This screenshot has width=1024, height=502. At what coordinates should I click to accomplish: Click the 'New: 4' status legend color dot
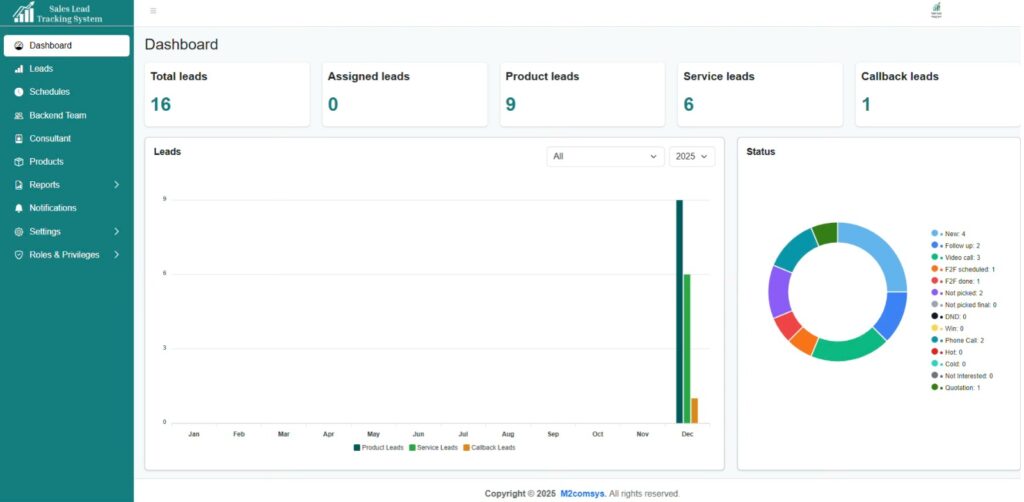tap(934, 234)
